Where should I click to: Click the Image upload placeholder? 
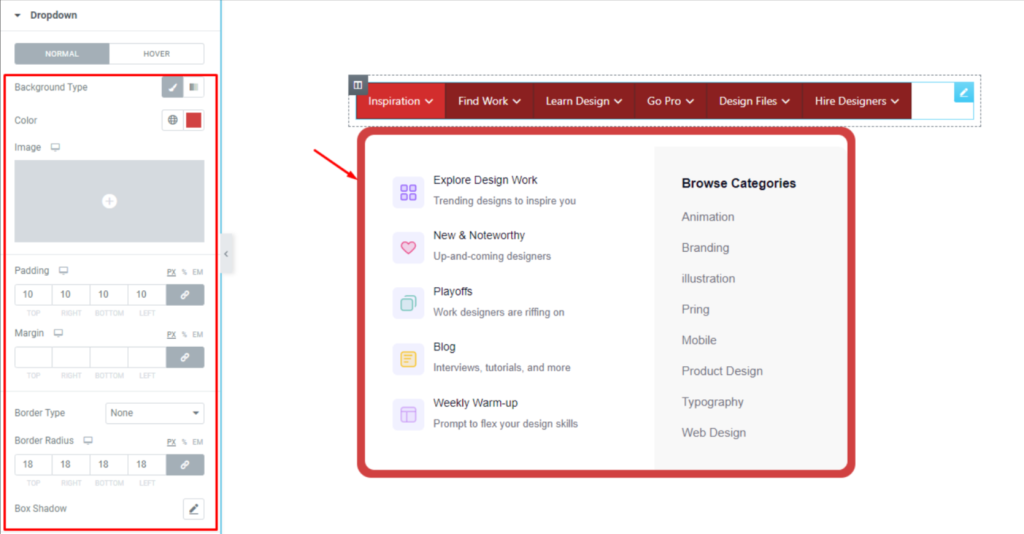point(109,201)
